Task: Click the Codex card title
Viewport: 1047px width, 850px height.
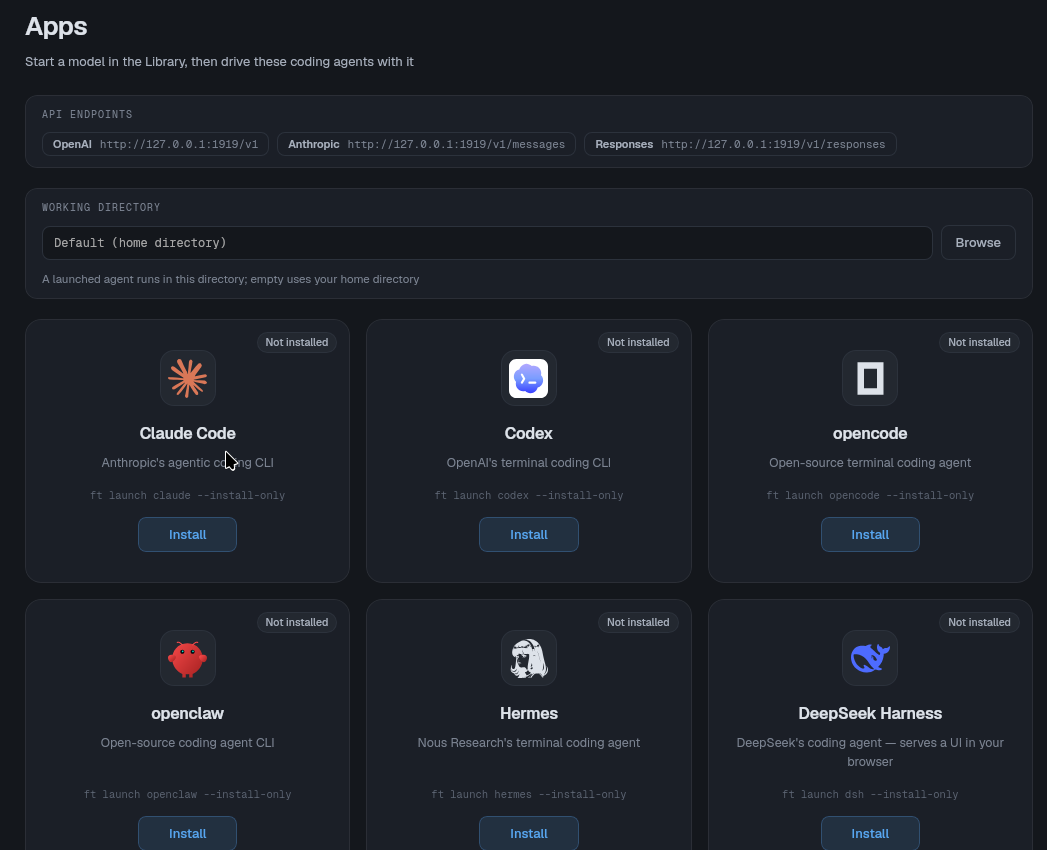Action: 528,433
